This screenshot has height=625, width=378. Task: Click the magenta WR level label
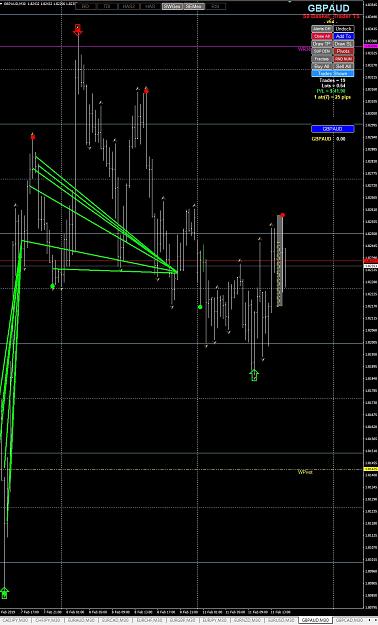304,49
